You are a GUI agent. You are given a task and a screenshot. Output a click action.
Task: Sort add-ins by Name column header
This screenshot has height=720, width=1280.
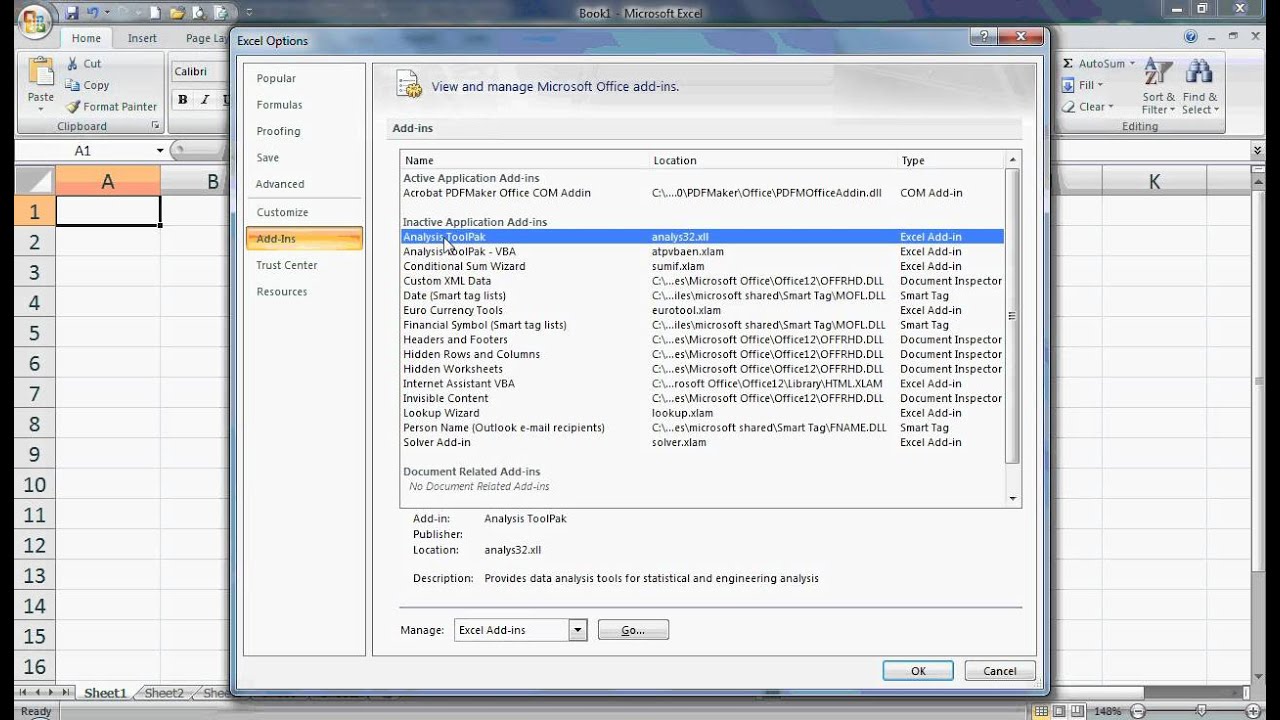point(524,160)
